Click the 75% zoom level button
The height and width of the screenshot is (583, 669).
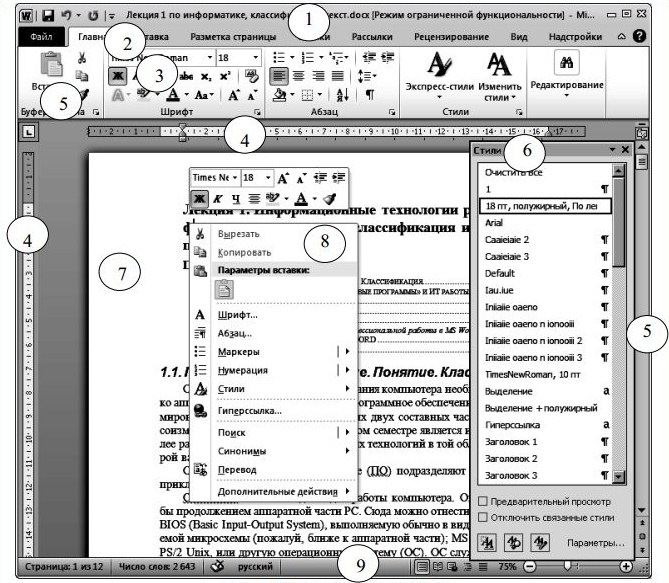pos(507,566)
